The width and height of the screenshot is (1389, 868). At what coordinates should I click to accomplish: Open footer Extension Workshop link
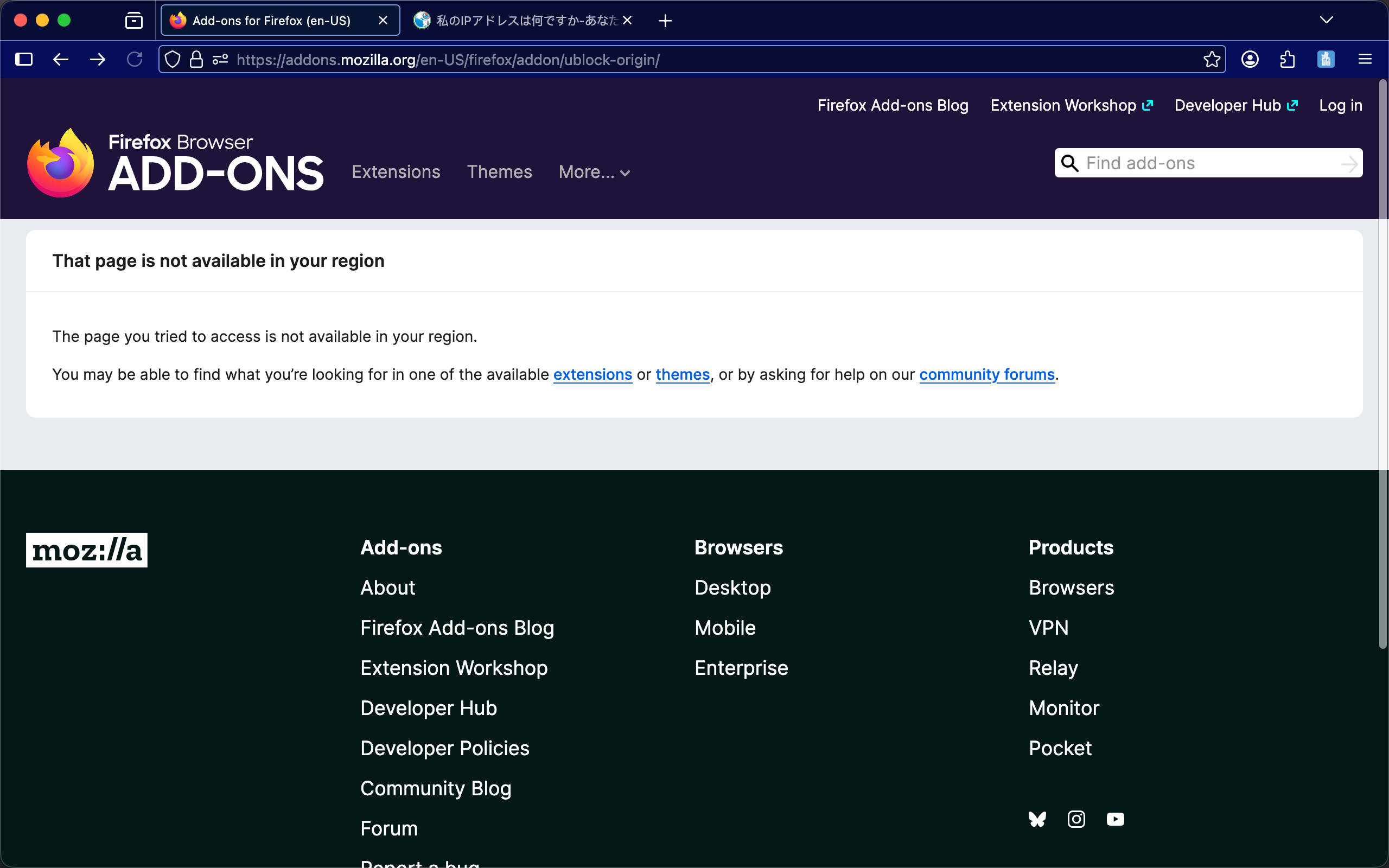pos(454,668)
